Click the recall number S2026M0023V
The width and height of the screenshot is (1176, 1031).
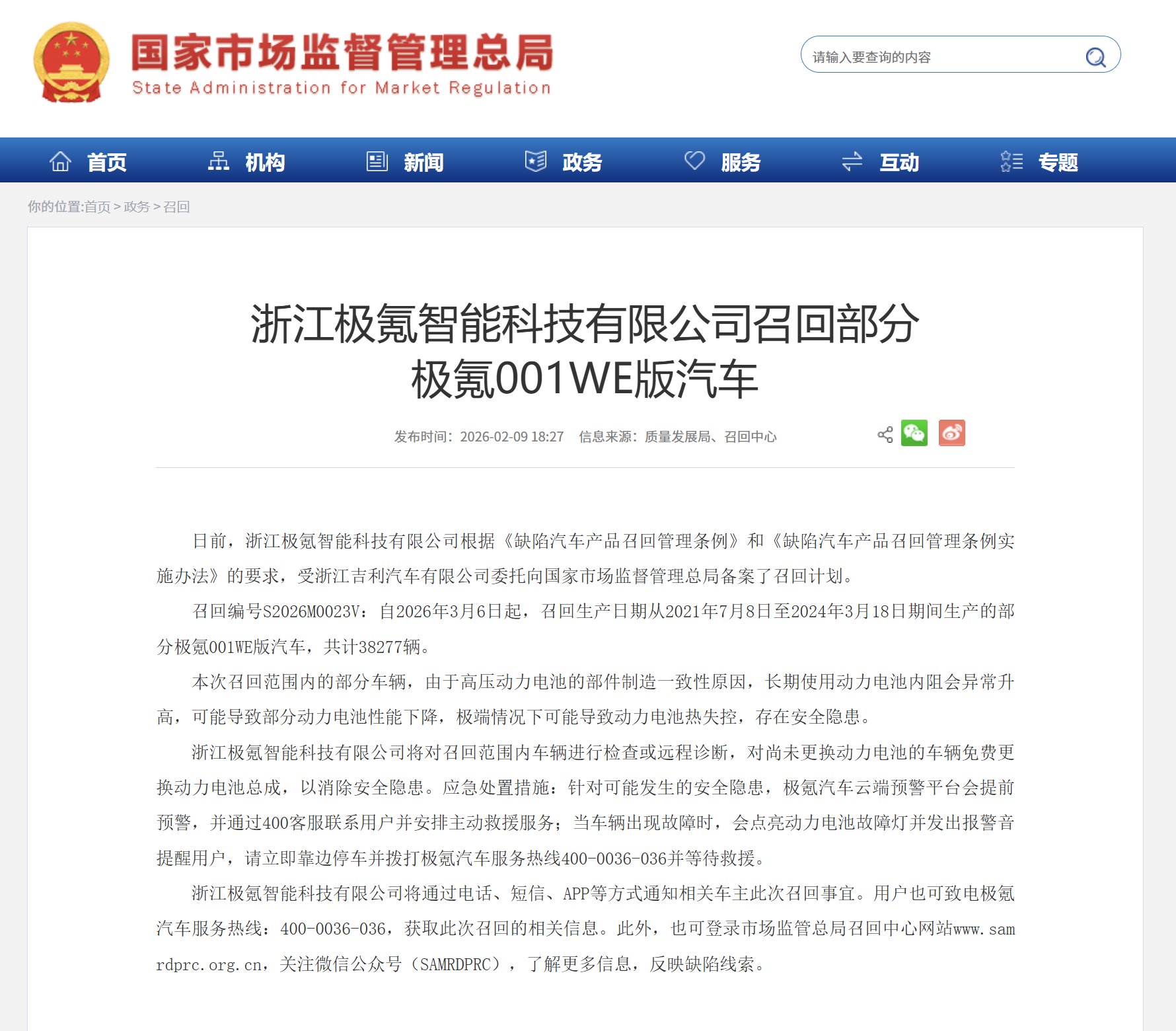(311, 611)
